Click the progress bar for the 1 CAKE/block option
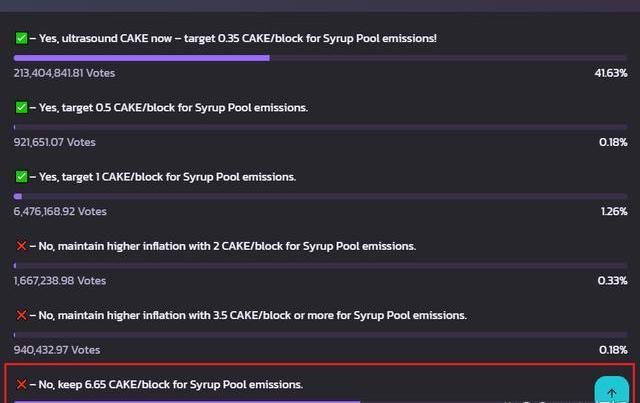Image resolution: width=640 pixels, height=403 pixels. click(320, 196)
